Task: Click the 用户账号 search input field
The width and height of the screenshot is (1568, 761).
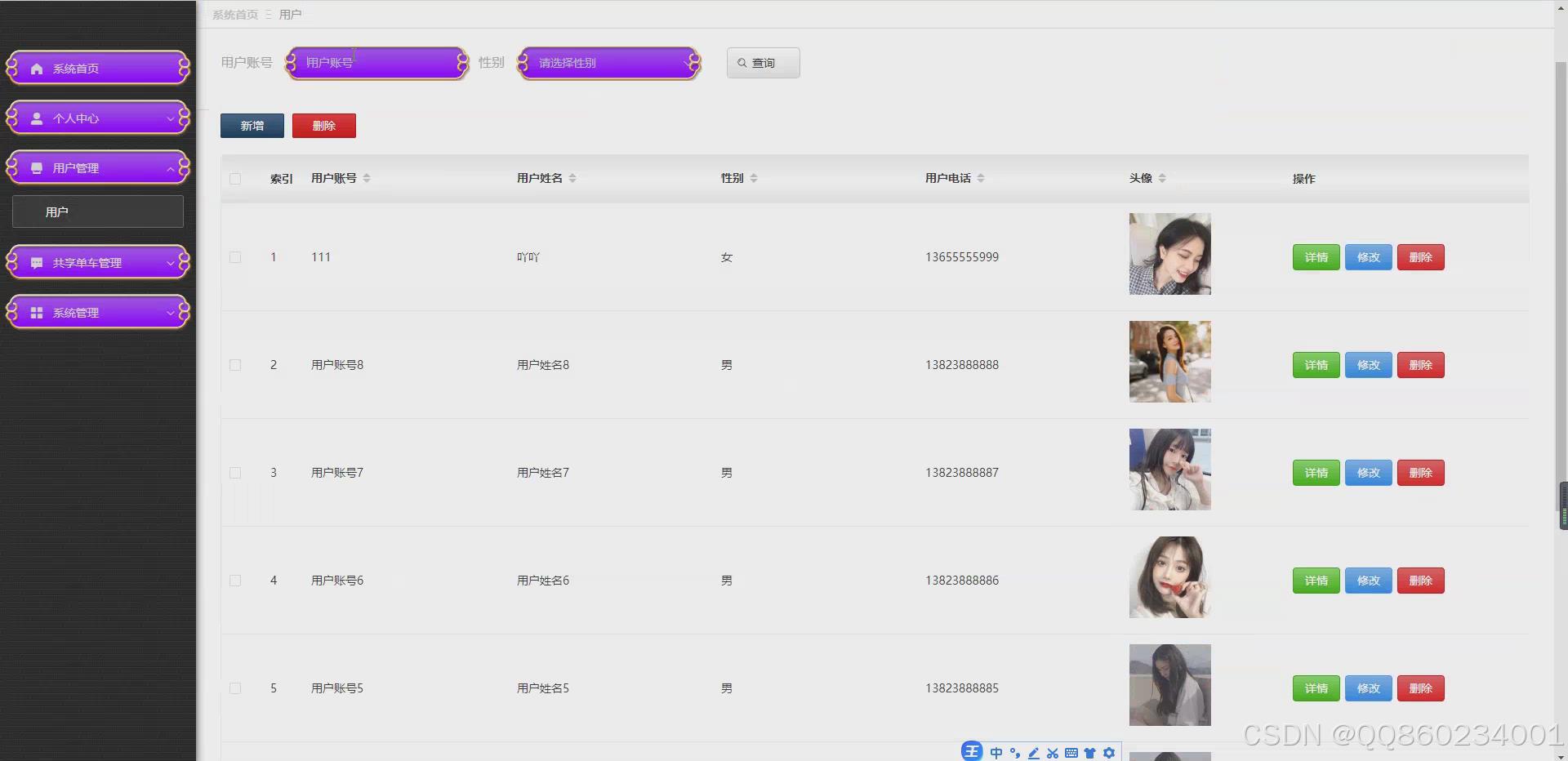Action: tap(377, 63)
